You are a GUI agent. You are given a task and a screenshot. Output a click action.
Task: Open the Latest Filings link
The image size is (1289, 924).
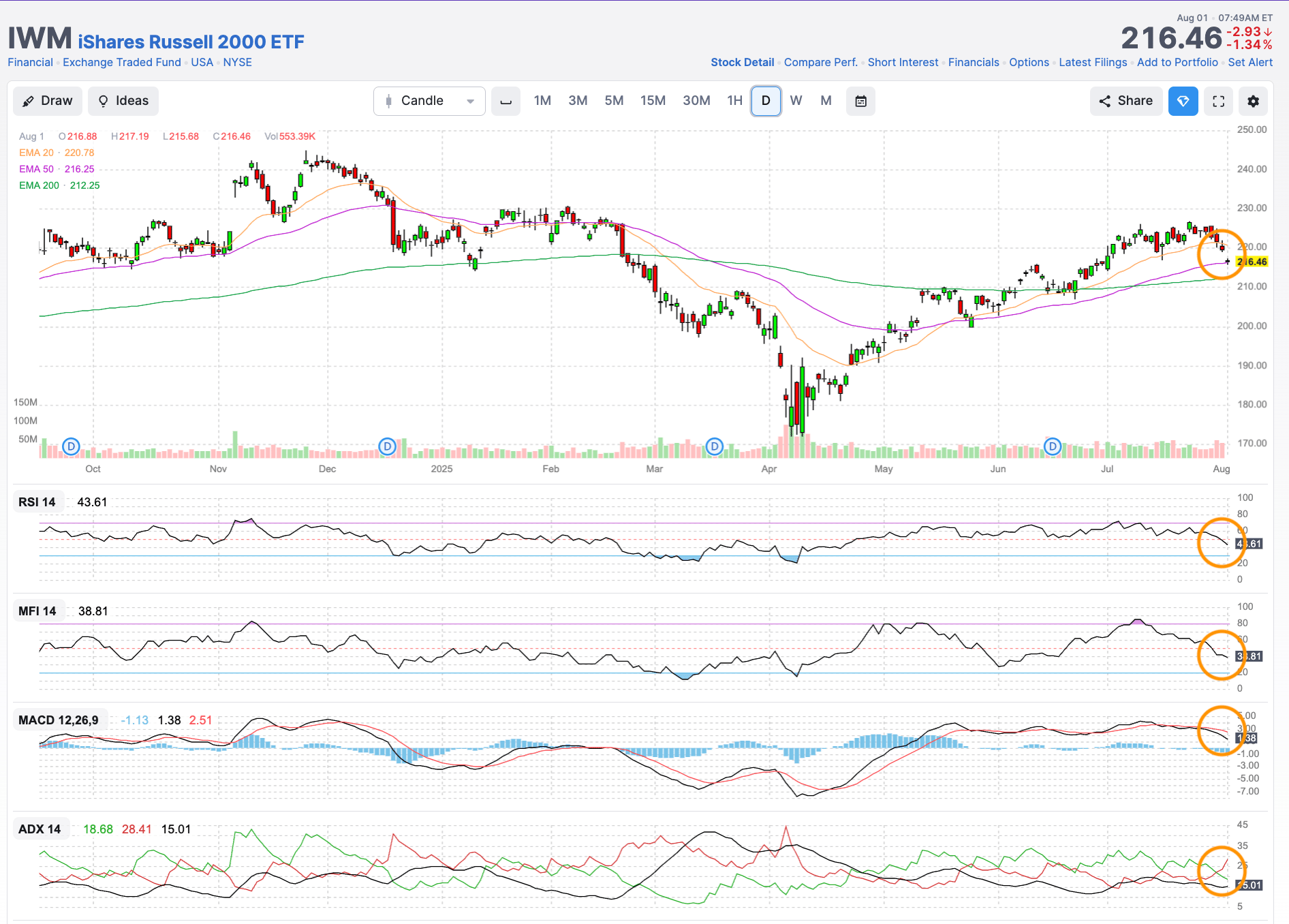click(1093, 62)
